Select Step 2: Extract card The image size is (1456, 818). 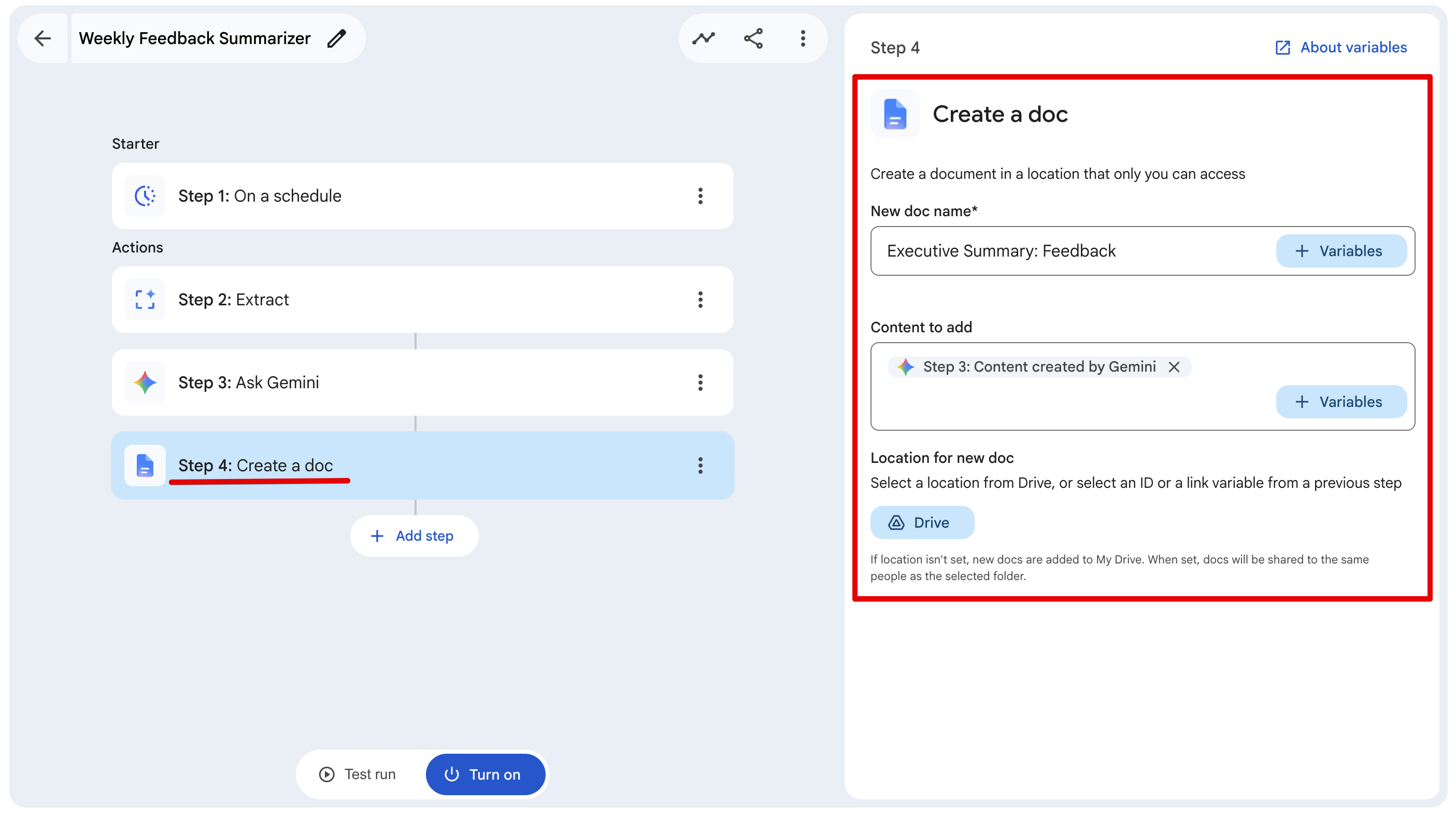click(x=422, y=300)
